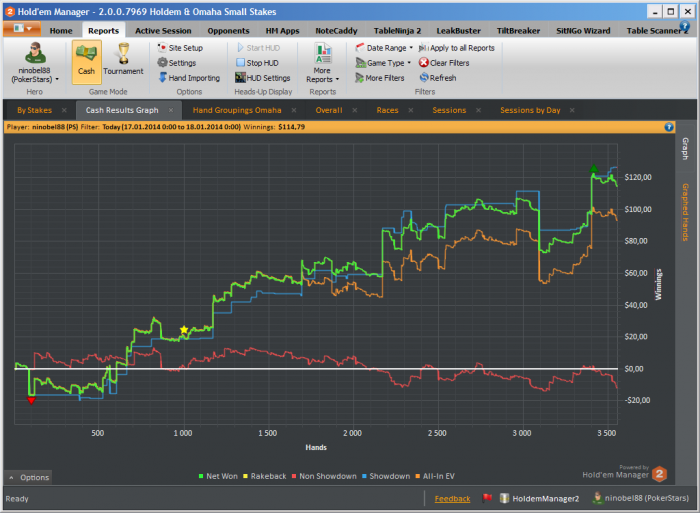The image size is (700, 513).
Task: Click Clear Filters
Action: point(444,63)
